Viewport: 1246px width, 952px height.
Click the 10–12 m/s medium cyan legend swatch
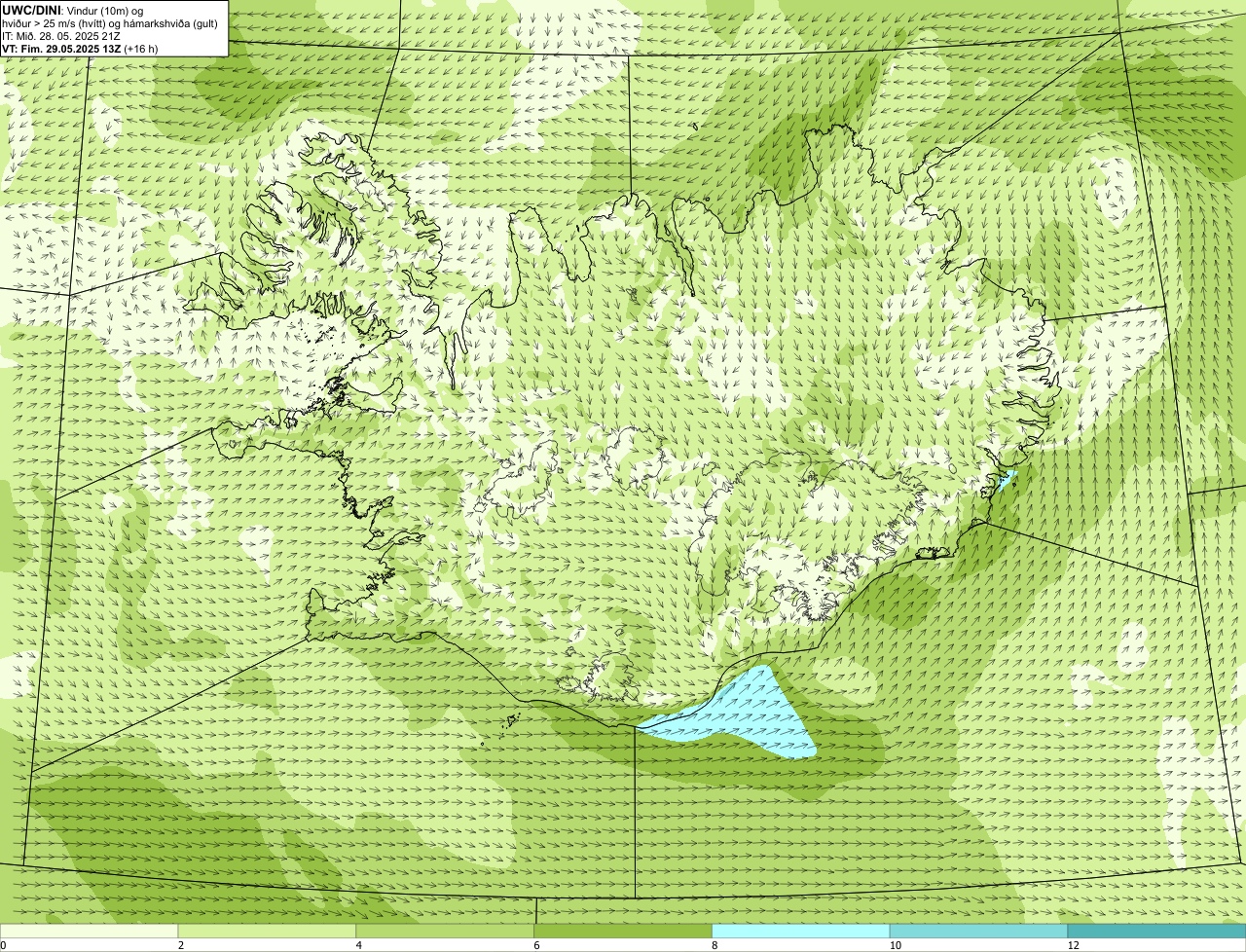978,932
